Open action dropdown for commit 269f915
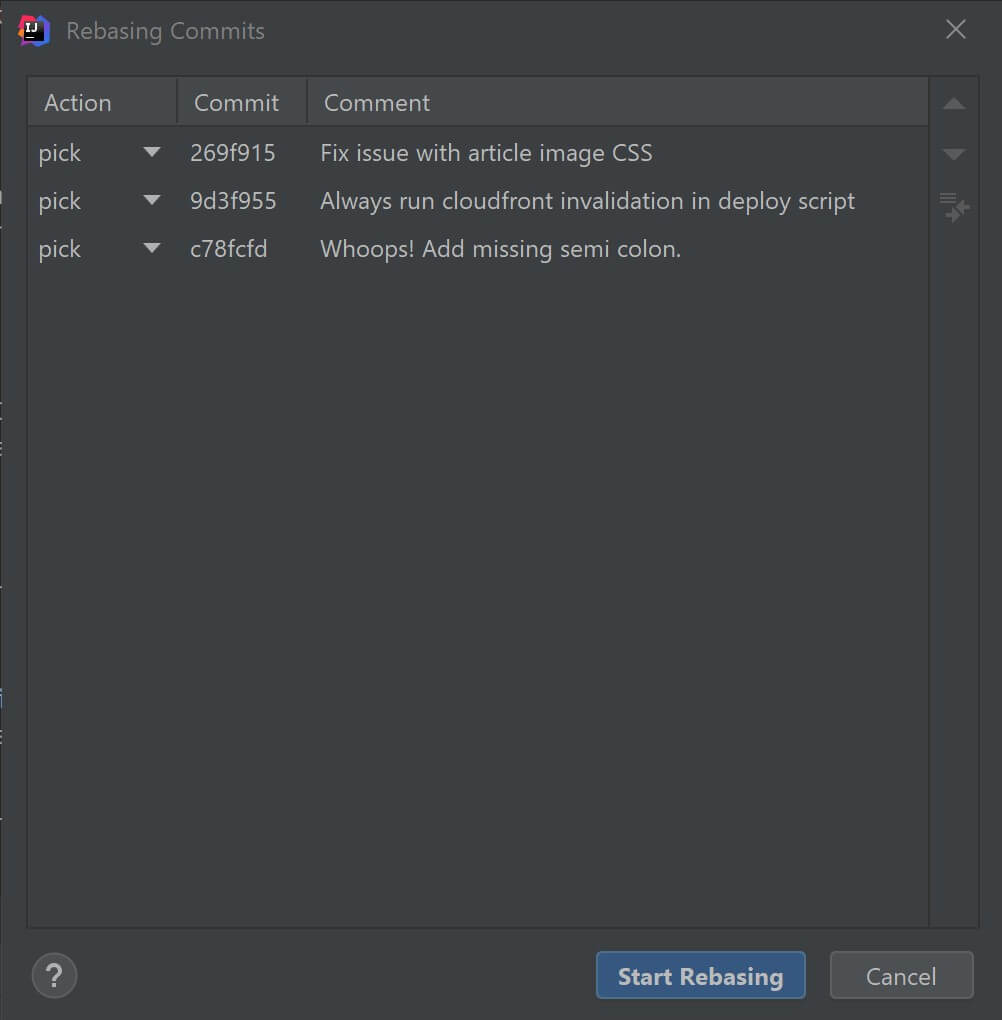 (x=152, y=152)
